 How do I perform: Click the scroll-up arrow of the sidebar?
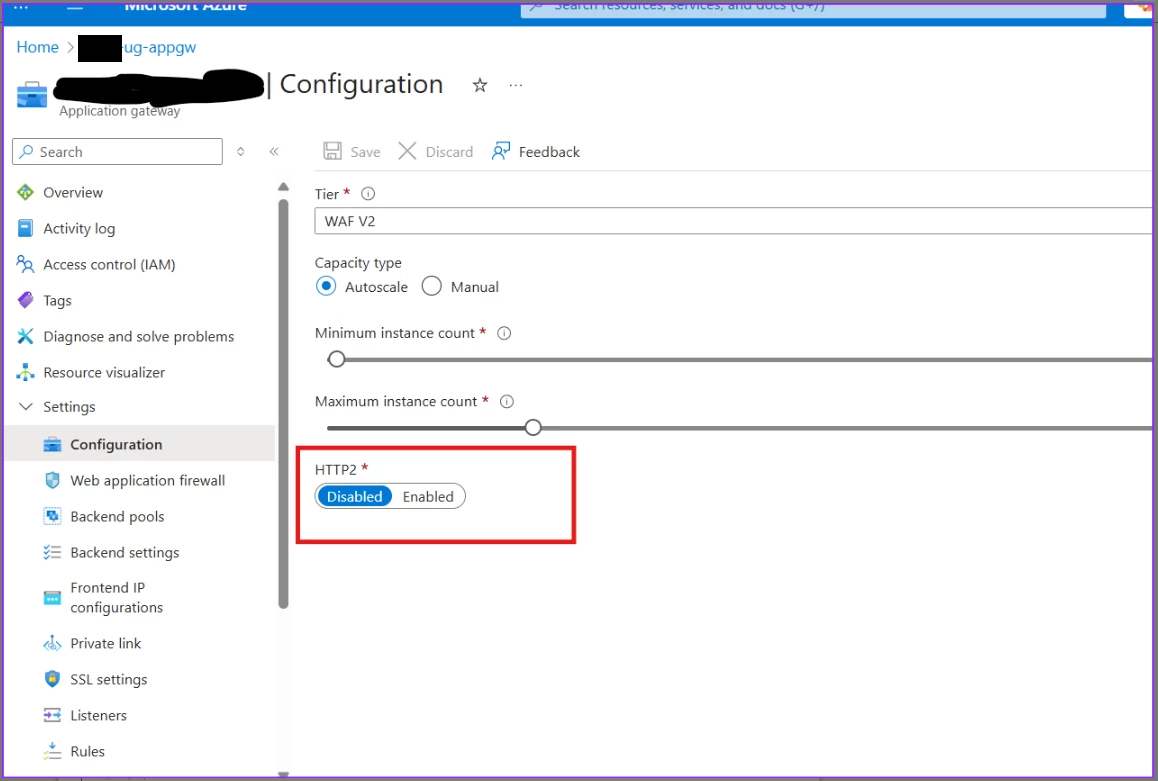(x=283, y=187)
